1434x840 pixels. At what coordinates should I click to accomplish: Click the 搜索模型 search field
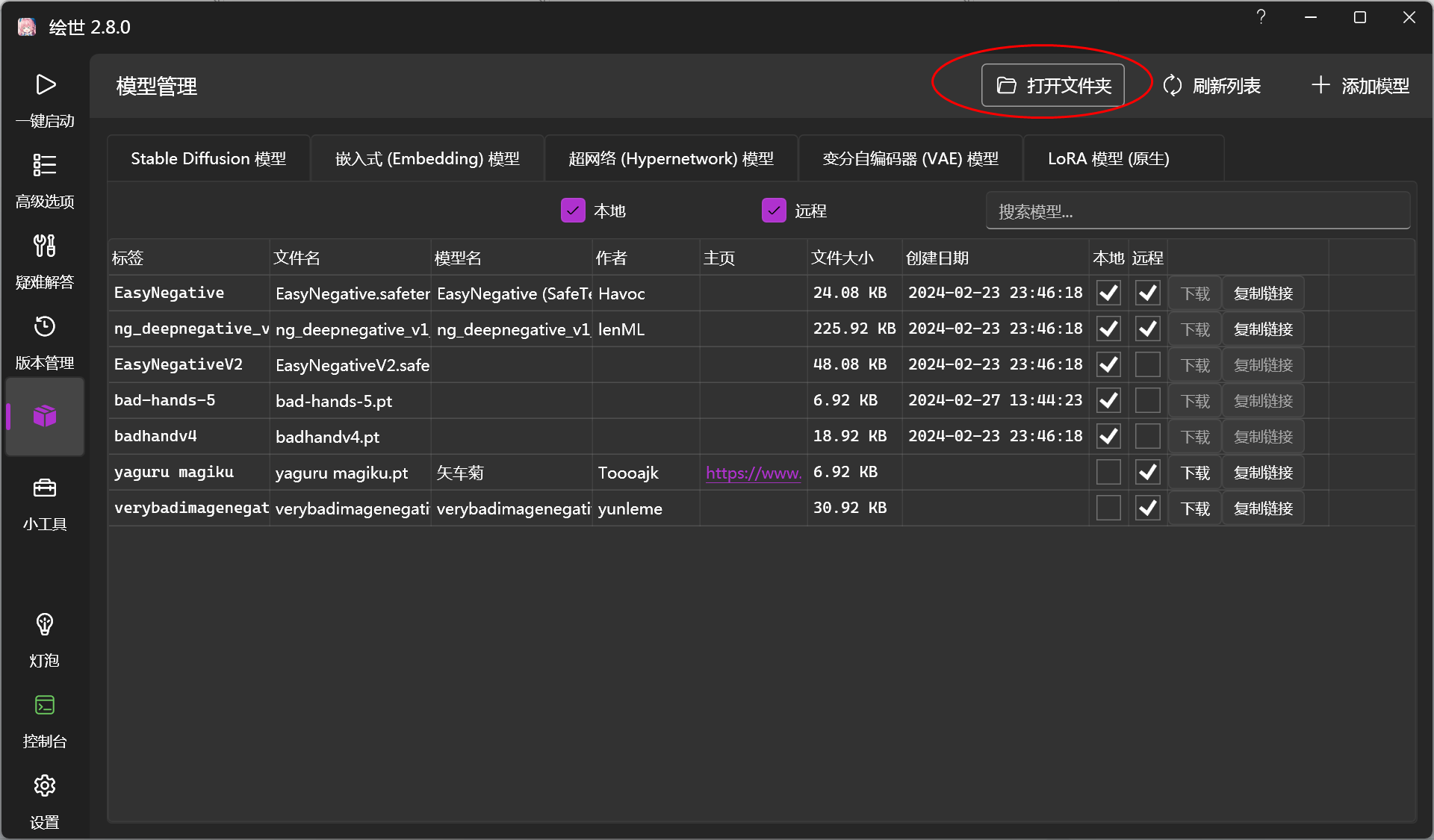(1197, 211)
